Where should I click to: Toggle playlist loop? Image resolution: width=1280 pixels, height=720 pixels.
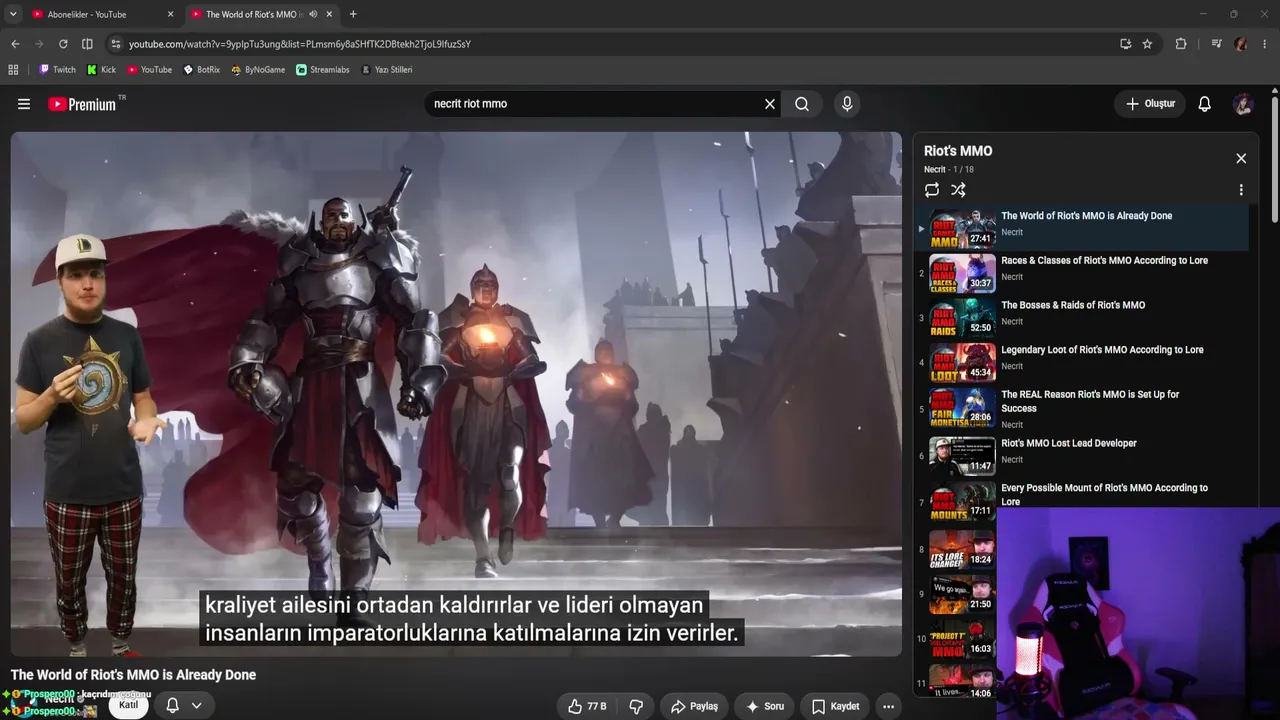click(932, 190)
